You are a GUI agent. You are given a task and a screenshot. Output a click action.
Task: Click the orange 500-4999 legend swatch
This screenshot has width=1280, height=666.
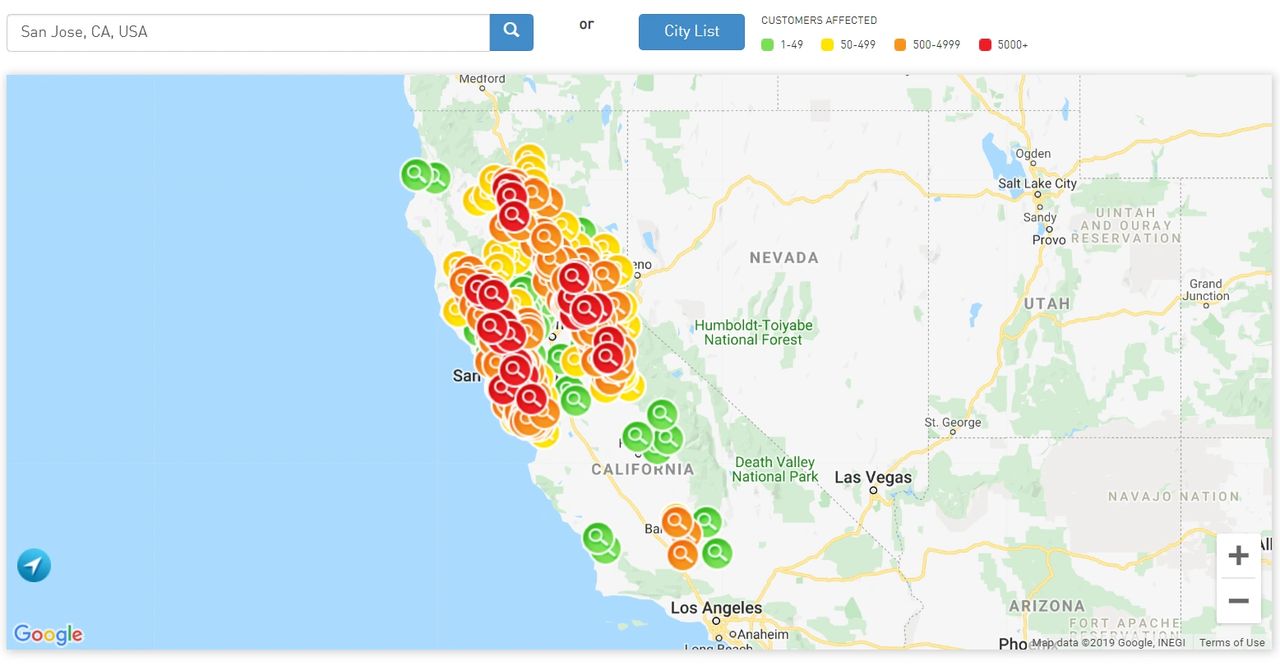[900, 45]
